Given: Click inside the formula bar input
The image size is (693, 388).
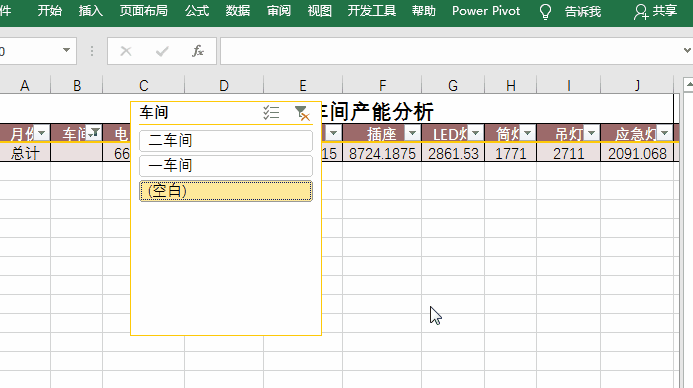Looking at the screenshot, I should (x=450, y=51).
